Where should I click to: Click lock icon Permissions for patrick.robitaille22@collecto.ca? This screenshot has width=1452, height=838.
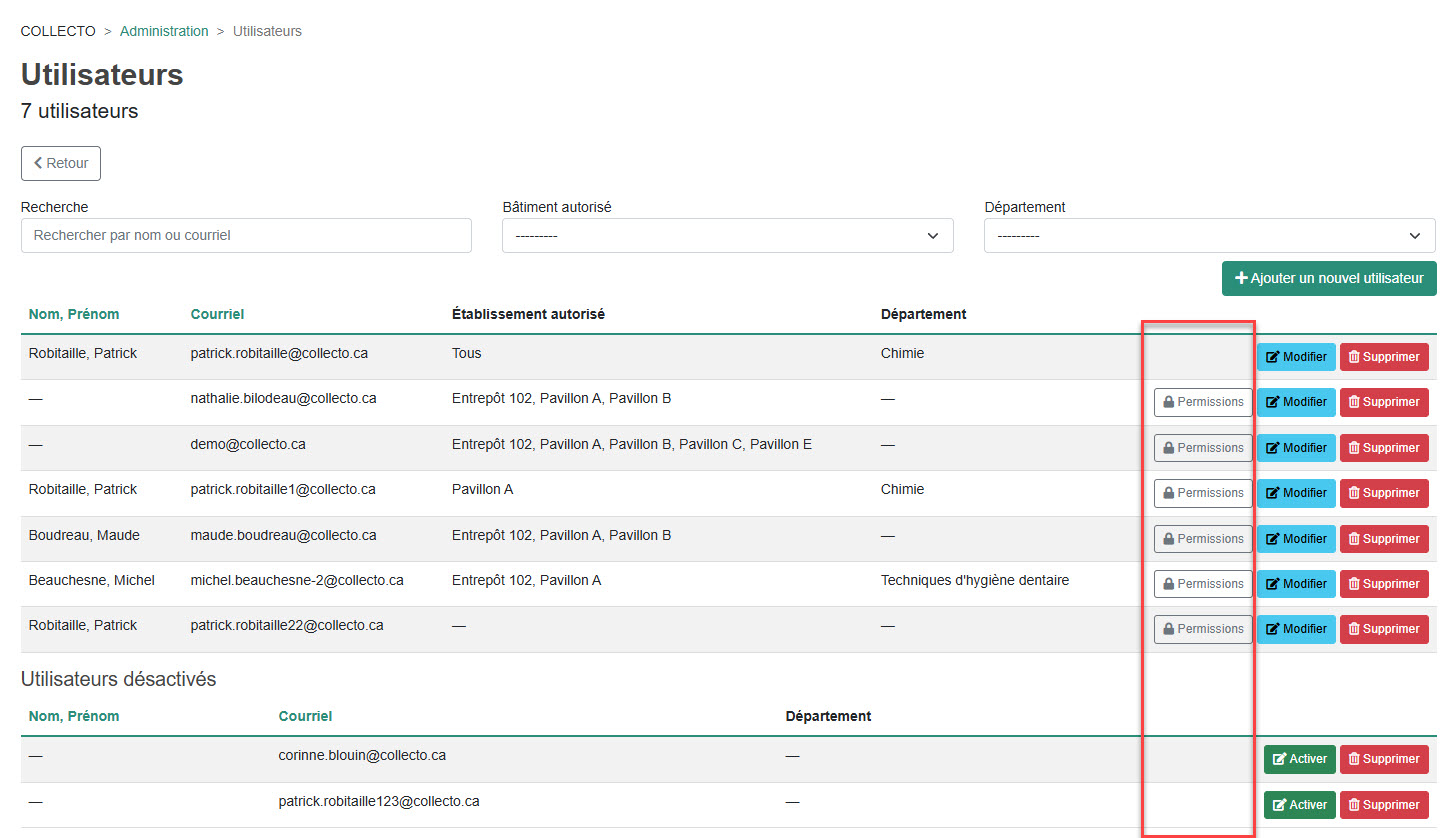tap(1168, 629)
